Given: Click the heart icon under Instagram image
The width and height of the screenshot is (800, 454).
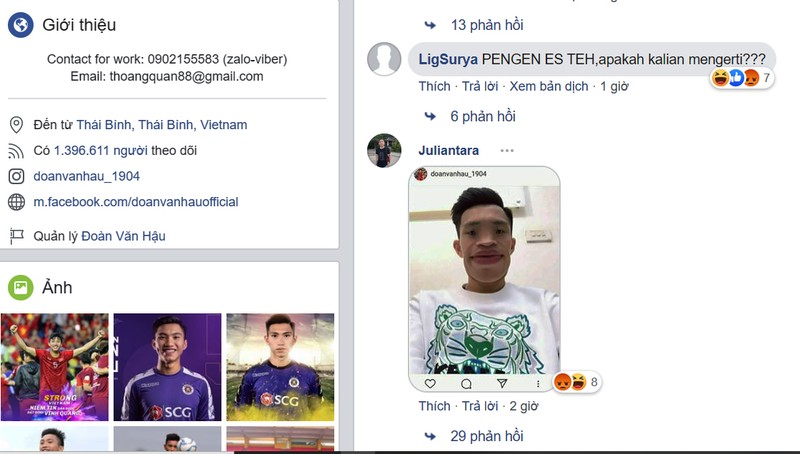Looking at the screenshot, I should tap(430, 383).
